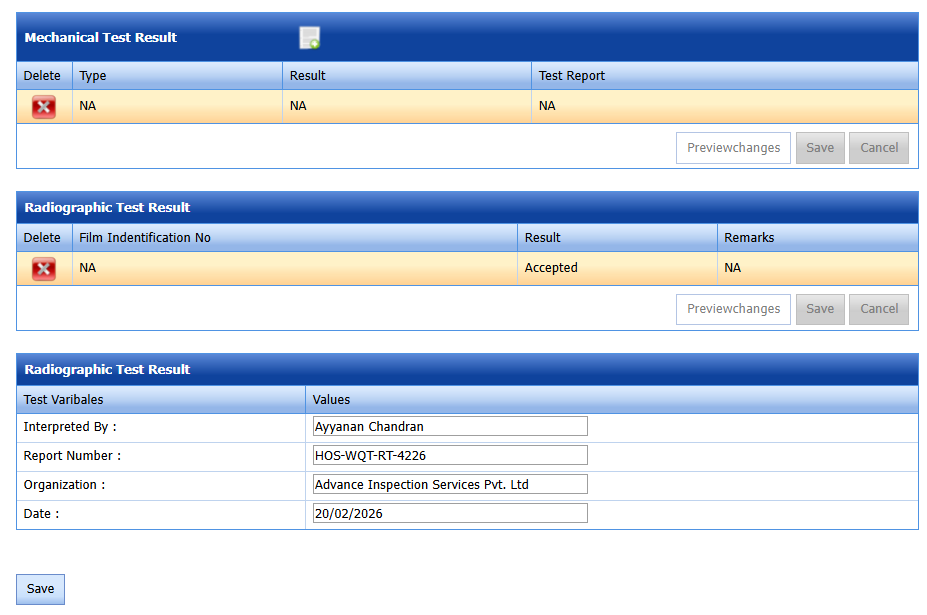Image resolution: width=927 pixels, height=615 pixels.
Task: Click the add record icon beside Mechanical Test Result
Action: click(310, 38)
